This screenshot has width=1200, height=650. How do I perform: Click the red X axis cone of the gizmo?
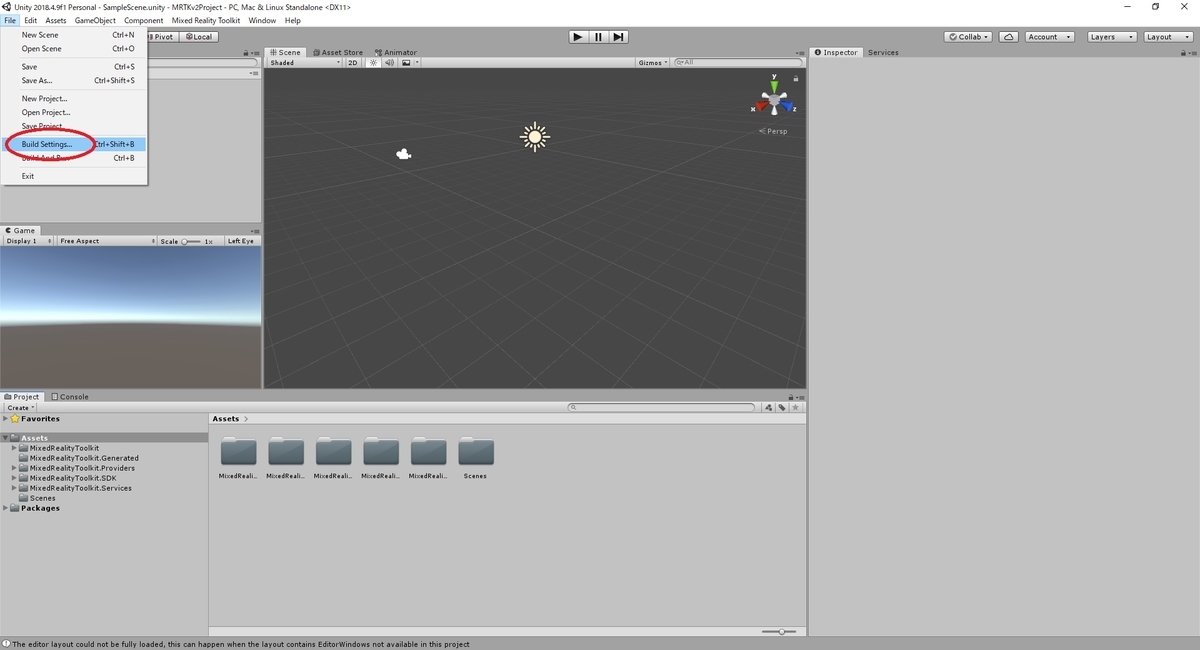pos(761,104)
